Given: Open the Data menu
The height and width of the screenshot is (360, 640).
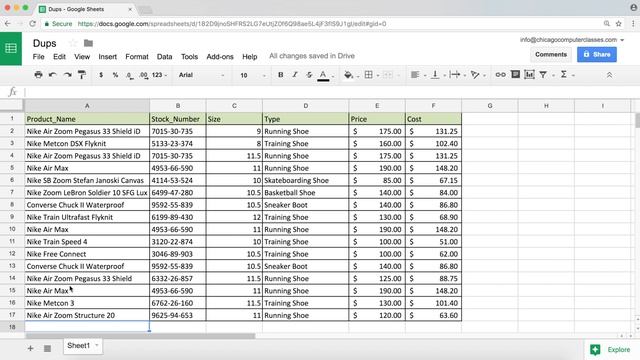Looking at the screenshot, I should 164,57.
